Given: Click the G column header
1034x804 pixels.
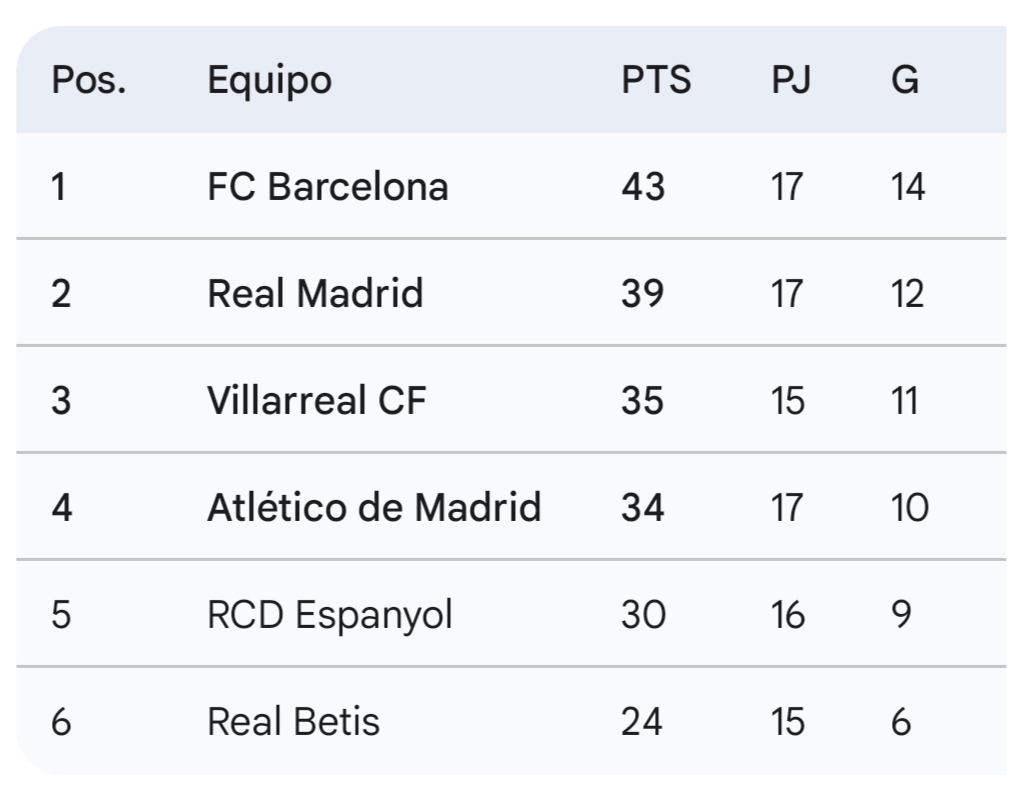Looking at the screenshot, I should [904, 80].
